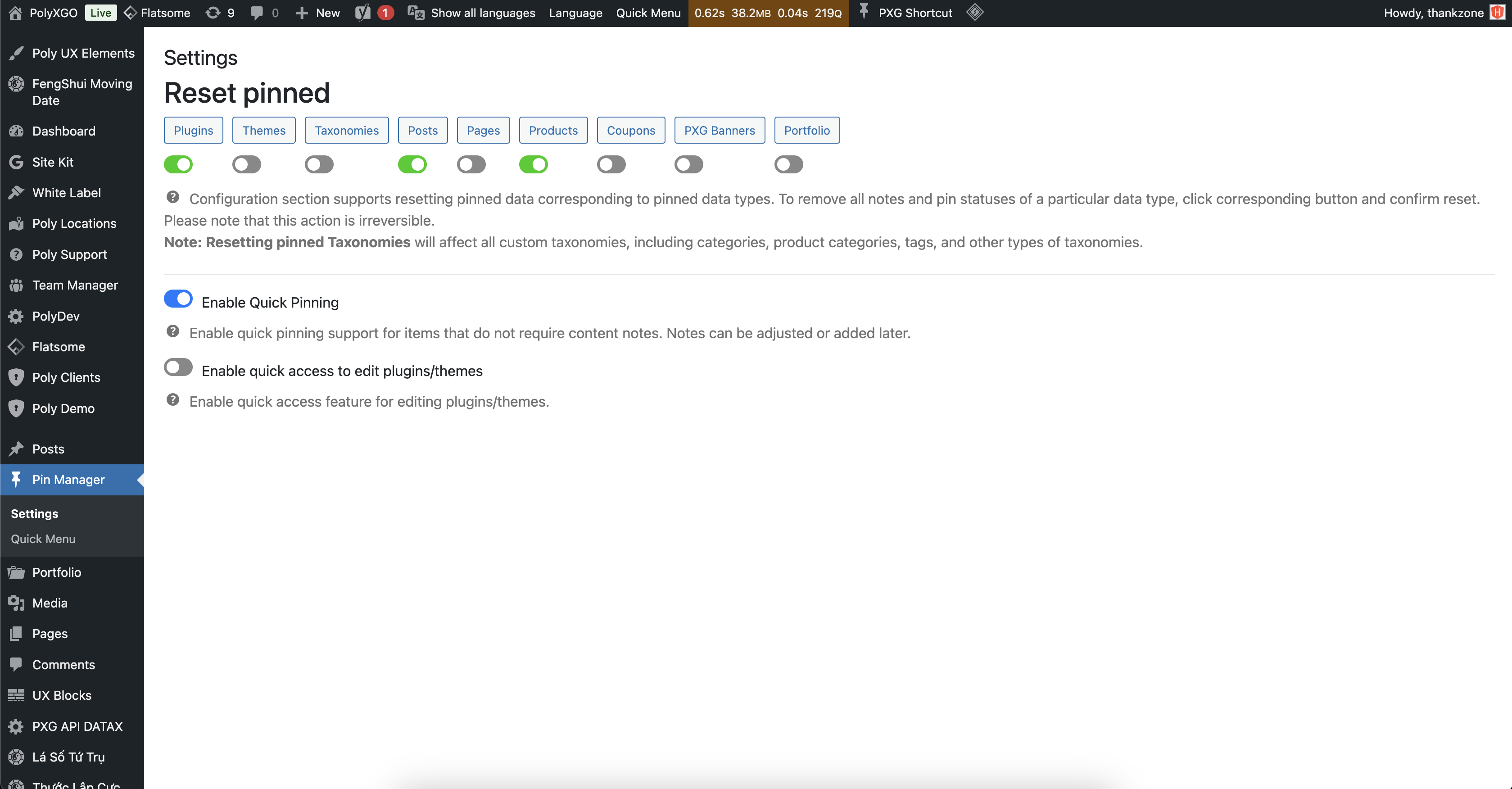Click the Site Kit Google icon

click(16, 162)
